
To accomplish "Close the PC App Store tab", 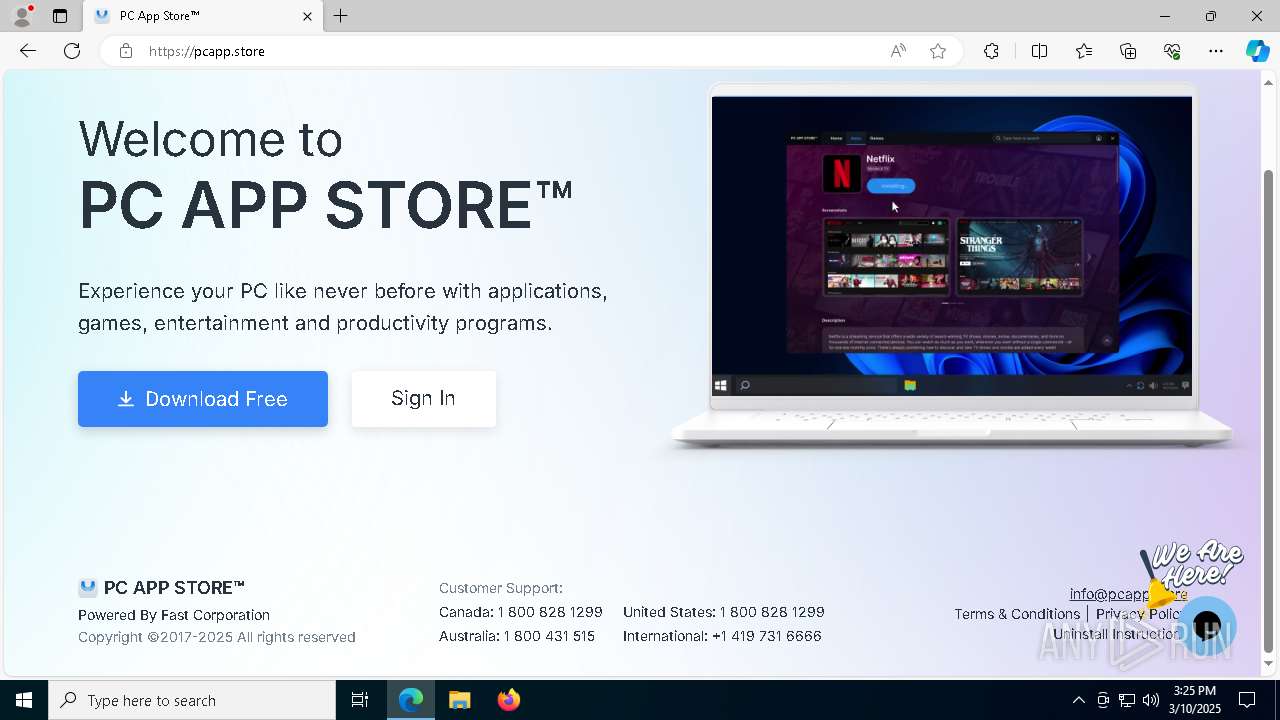I will [x=307, y=16].
